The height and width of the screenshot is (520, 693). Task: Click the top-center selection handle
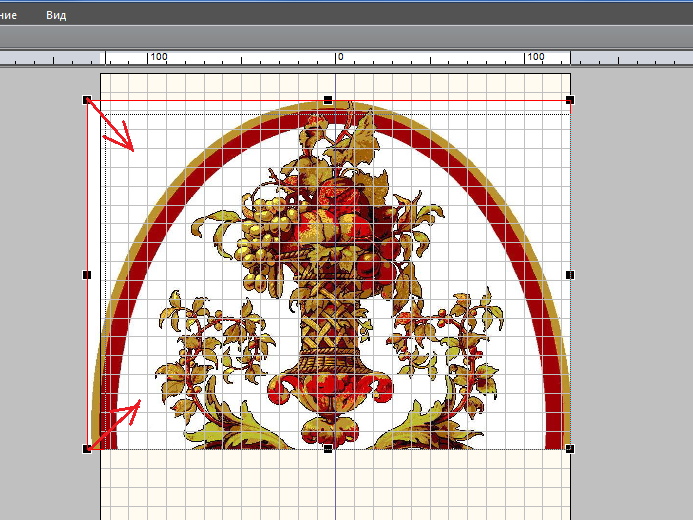[x=328, y=100]
